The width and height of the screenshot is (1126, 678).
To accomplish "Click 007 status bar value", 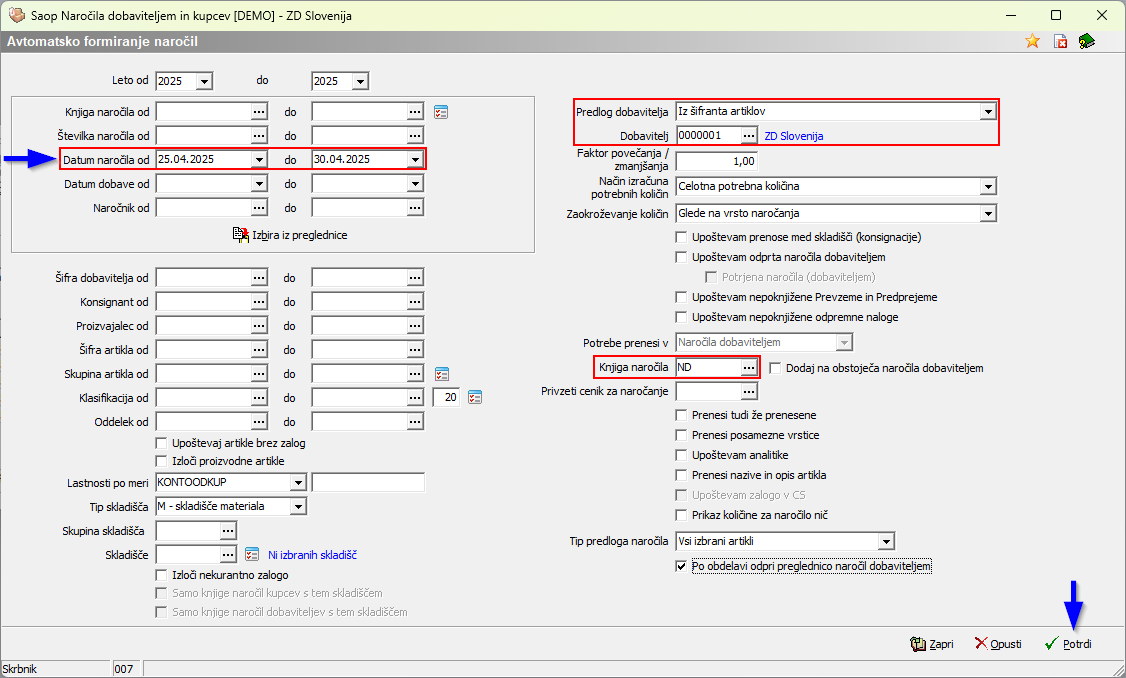I will [124, 669].
